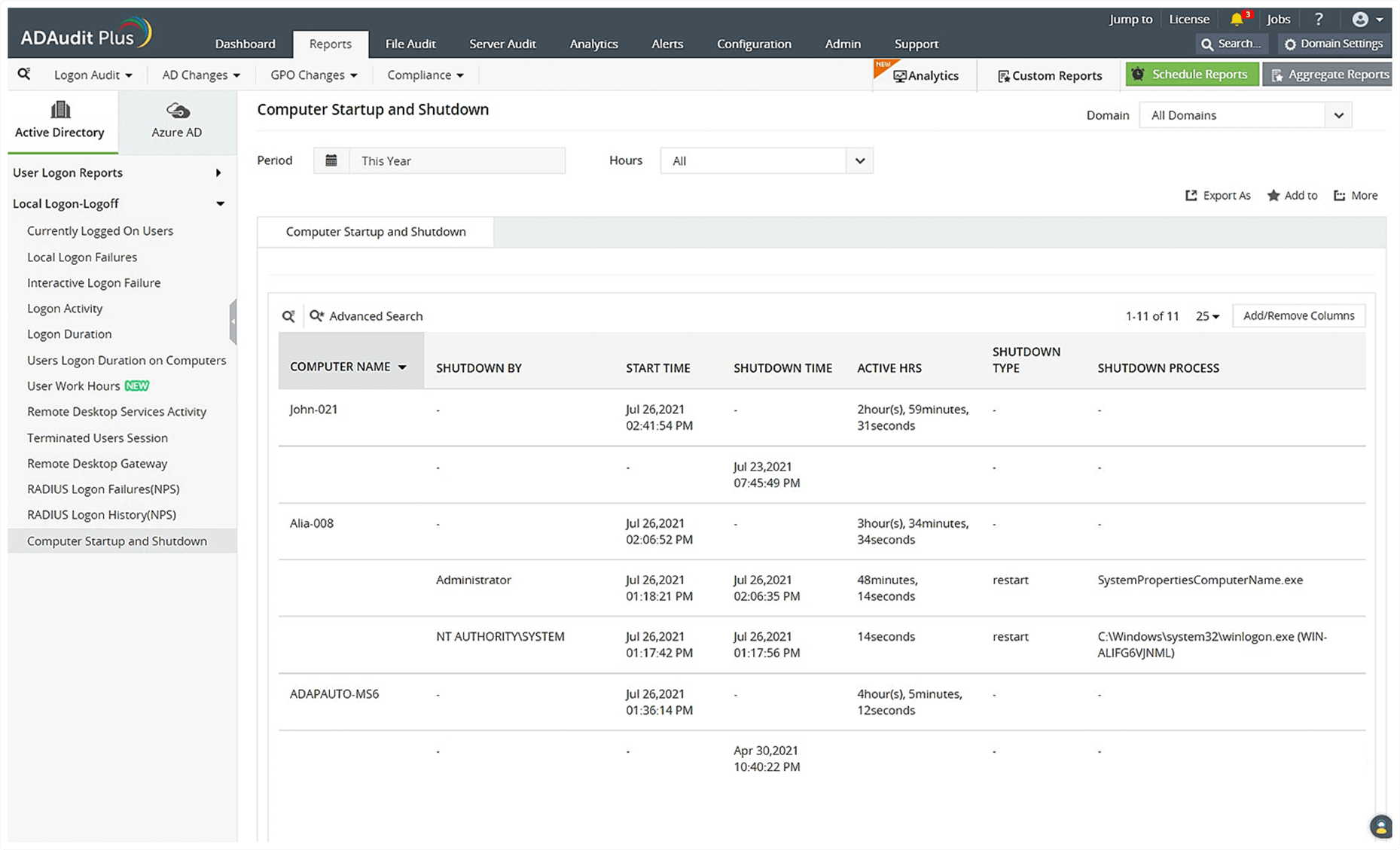Expand the All Domains dropdown
1400x850 pixels.
pyautogui.click(x=1339, y=114)
